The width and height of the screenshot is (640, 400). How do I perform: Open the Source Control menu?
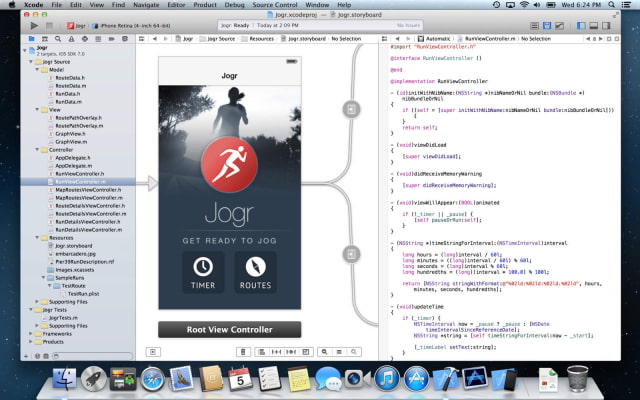pos(274,5)
